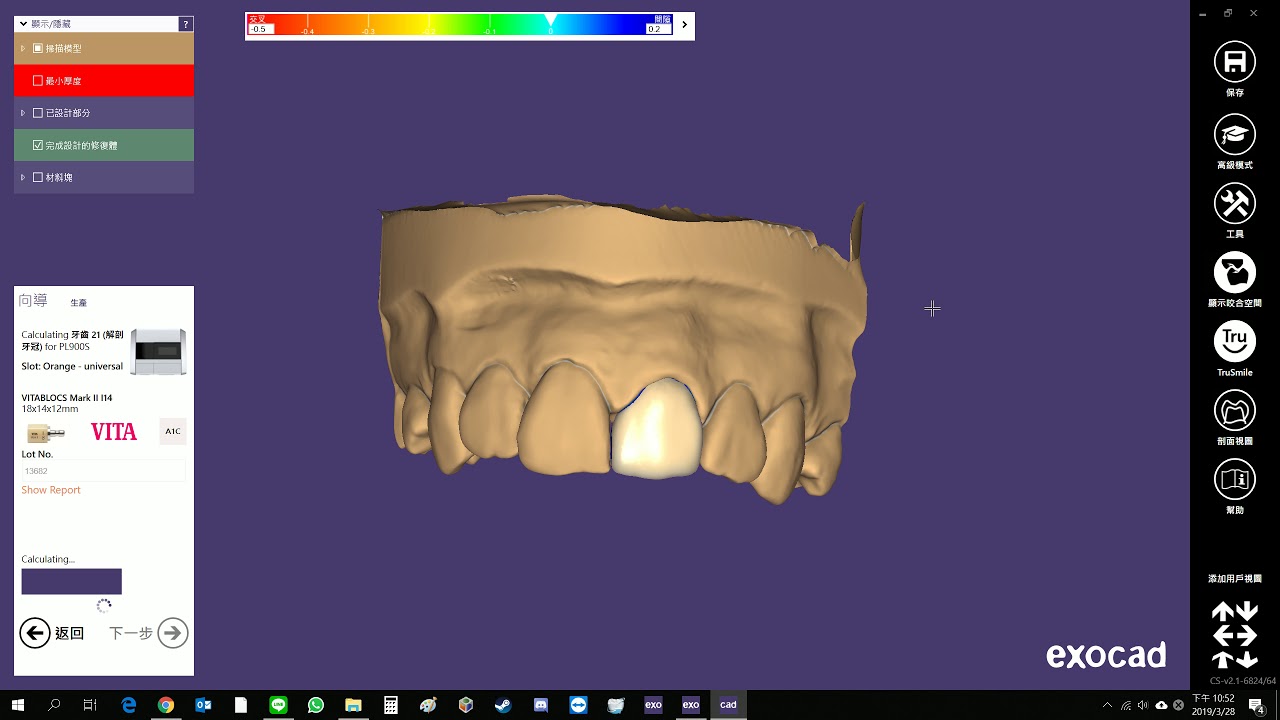This screenshot has width=1280, height=720.
Task: Open TeamViewer from taskbar
Action: pyautogui.click(x=578, y=705)
